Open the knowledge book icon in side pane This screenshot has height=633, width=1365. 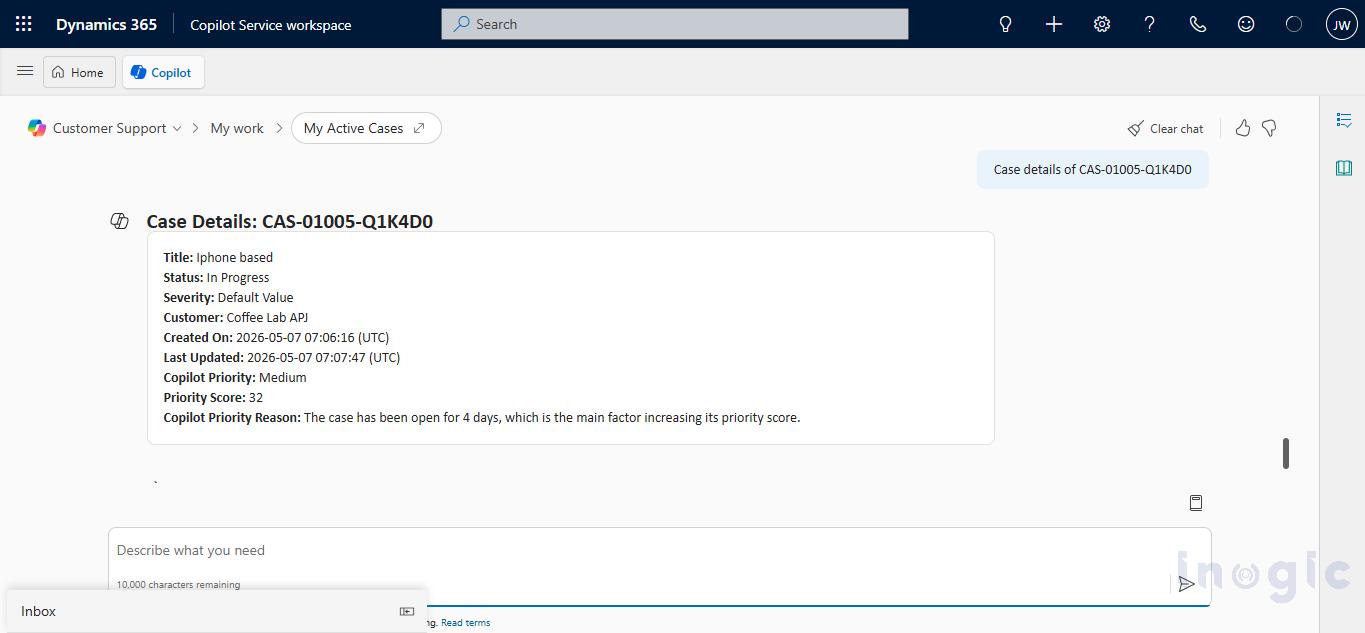click(1344, 168)
